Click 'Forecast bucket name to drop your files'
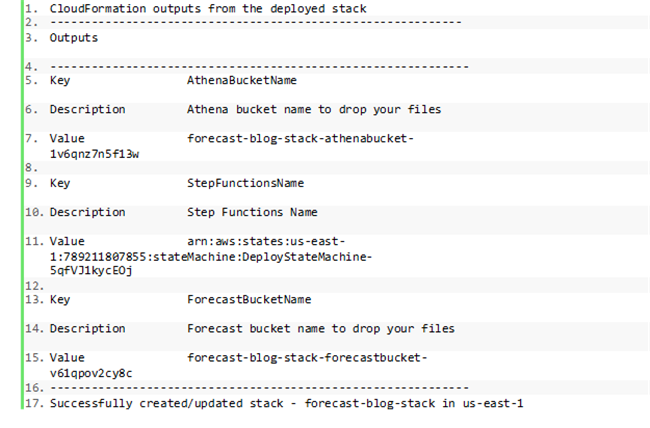650x428 pixels. [x=321, y=328]
